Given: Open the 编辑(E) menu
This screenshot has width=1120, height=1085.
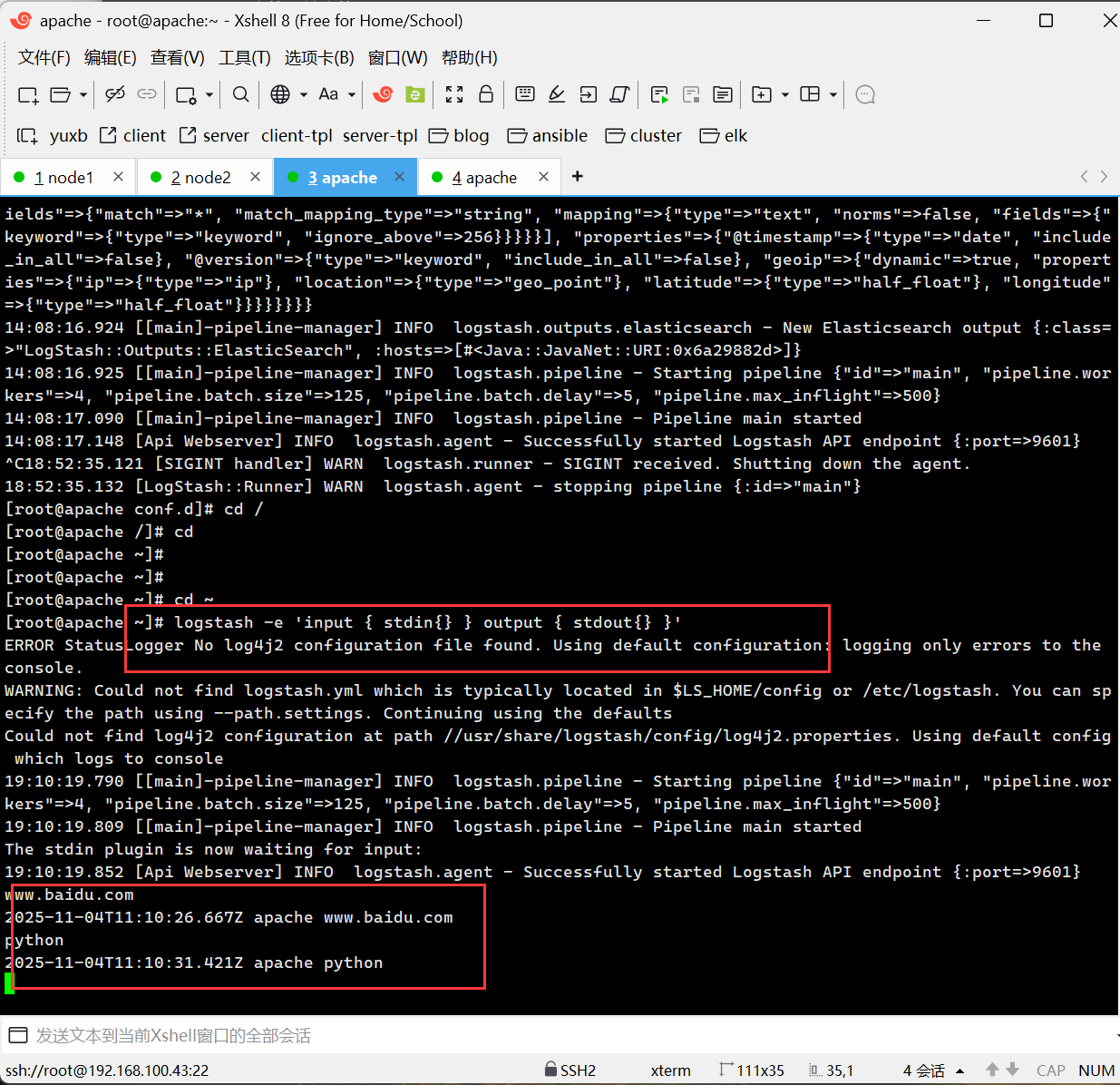Looking at the screenshot, I should (x=111, y=58).
